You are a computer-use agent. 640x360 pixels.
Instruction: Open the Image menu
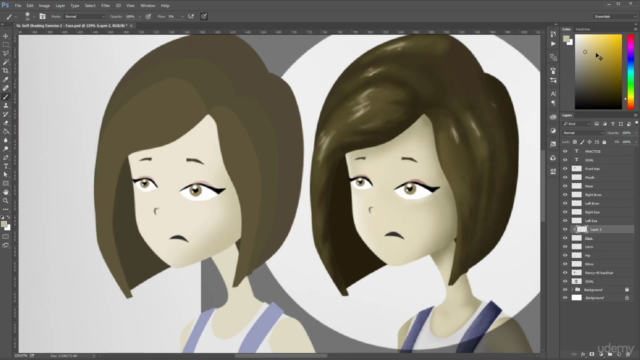click(44, 6)
